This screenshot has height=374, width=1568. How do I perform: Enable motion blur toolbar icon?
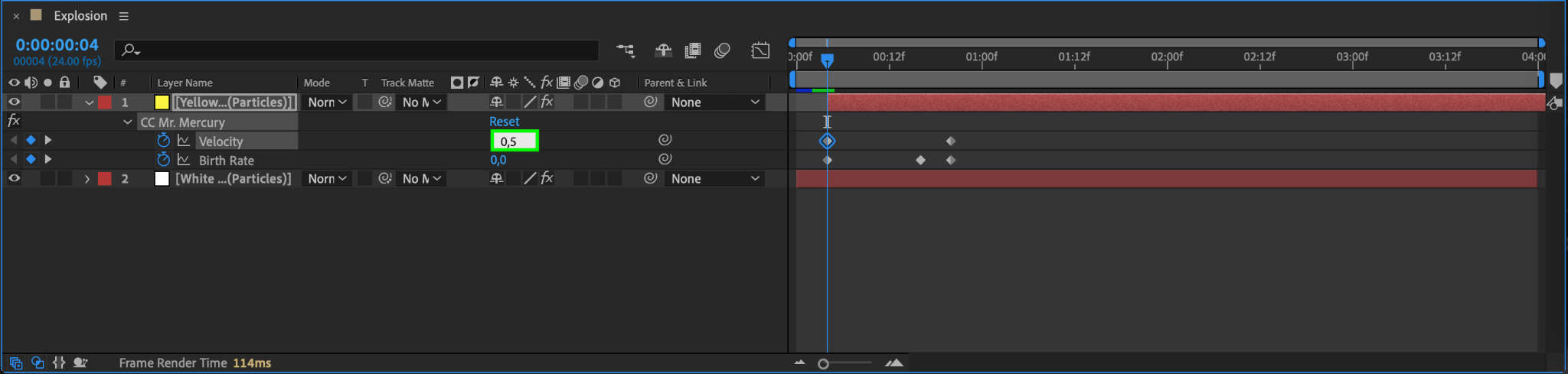722,50
